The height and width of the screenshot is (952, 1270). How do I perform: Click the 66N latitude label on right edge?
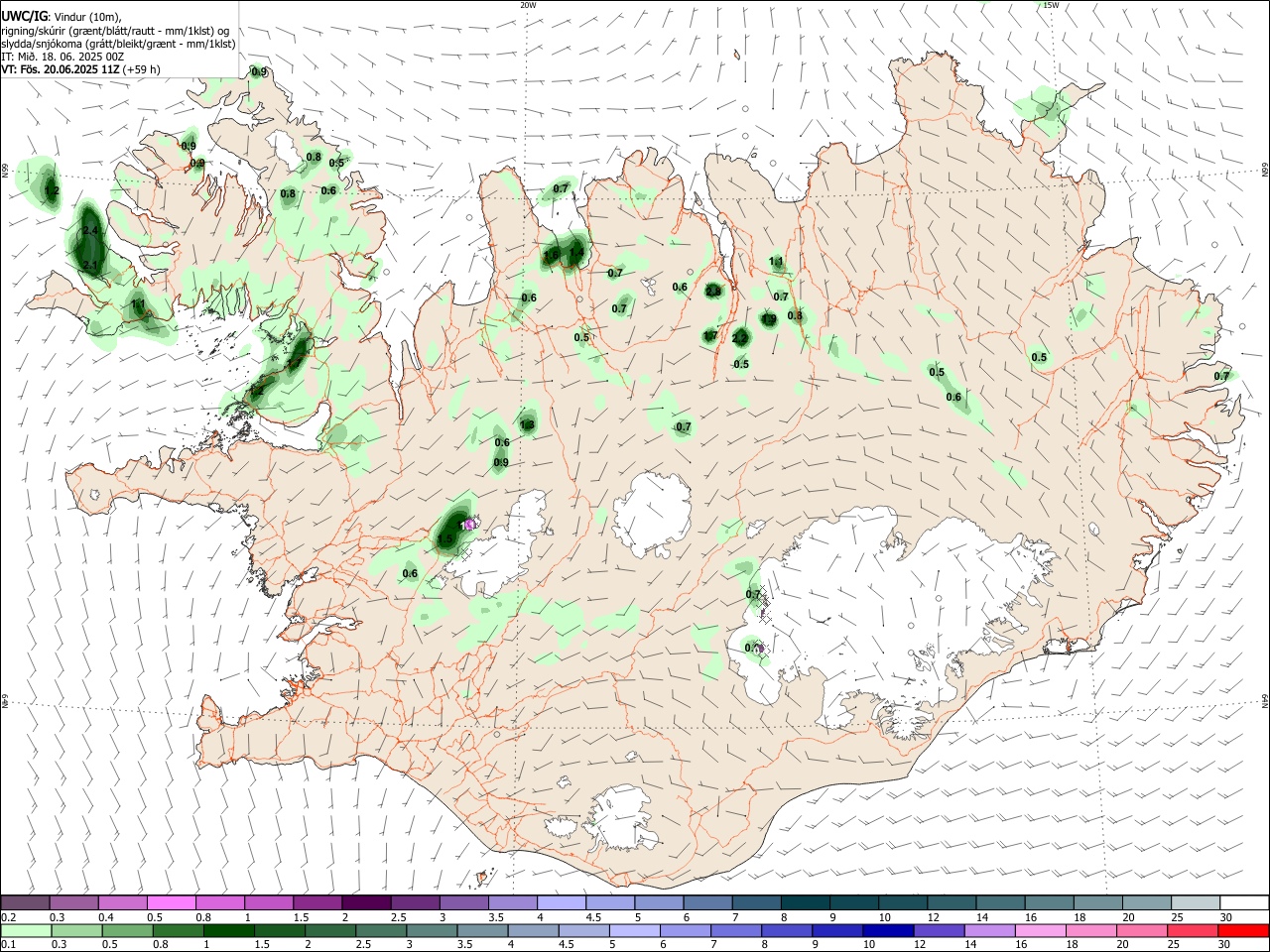tap(1265, 171)
